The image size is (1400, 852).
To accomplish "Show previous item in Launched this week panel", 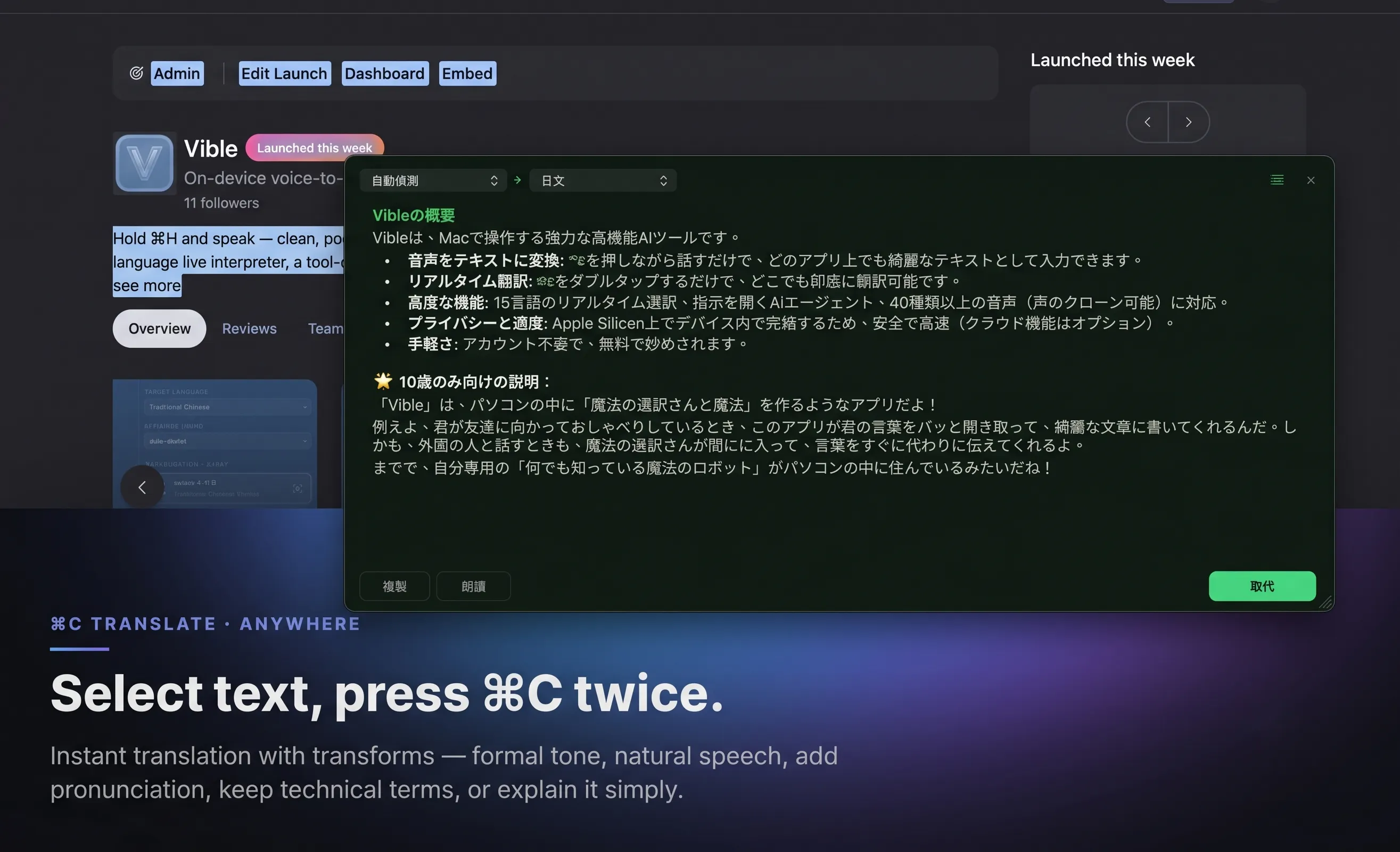I will click(x=1147, y=121).
